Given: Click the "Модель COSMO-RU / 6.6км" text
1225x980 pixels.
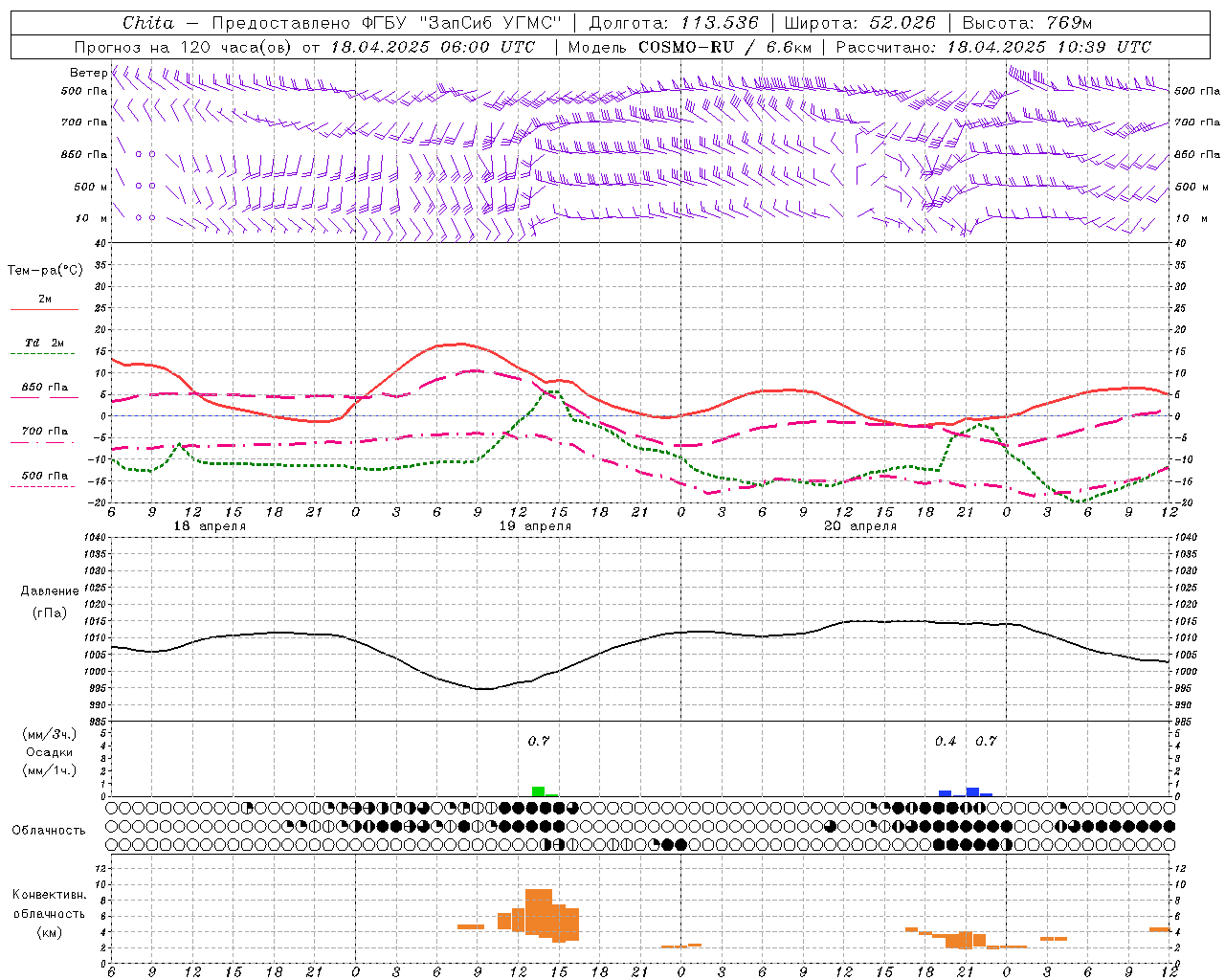Looking at the screenshot, I should pyautogui.click(x=690, y=47).
